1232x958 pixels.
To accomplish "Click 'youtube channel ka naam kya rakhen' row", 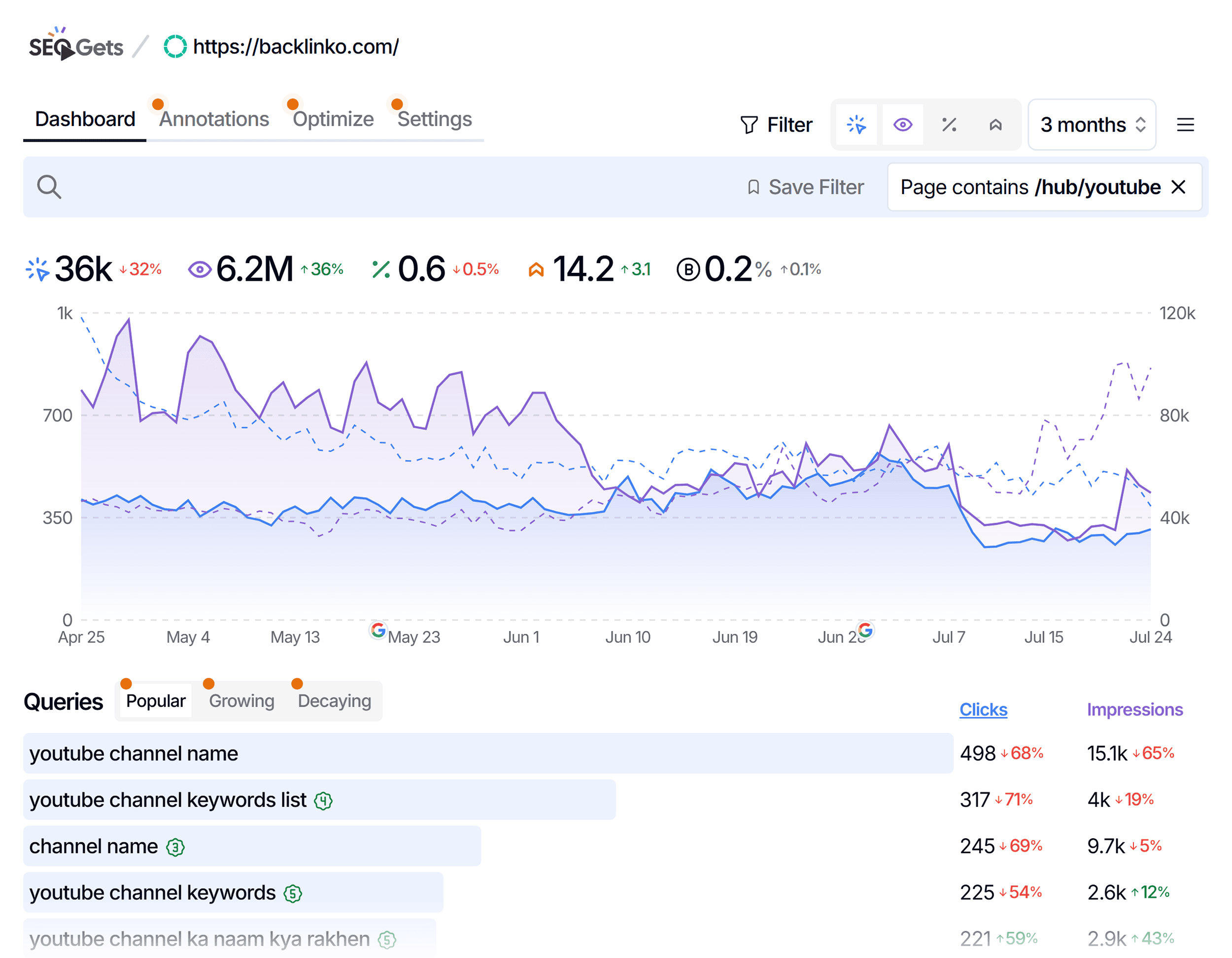I will click(x=229, y=938).
